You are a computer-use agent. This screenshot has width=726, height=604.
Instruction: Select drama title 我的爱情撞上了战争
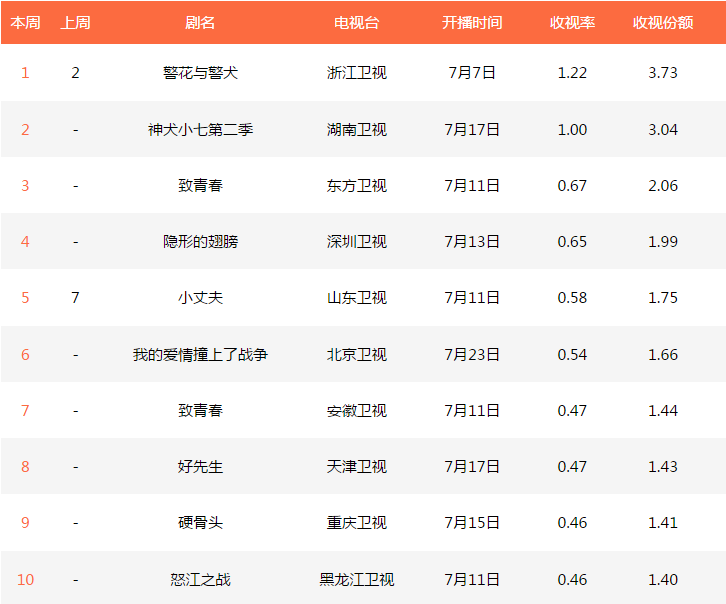[200, 355]
